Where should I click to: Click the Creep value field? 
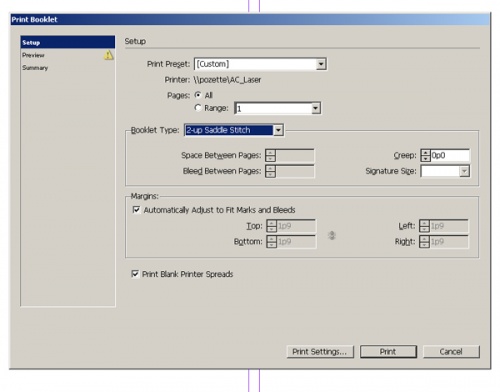(x=450, y=155)
